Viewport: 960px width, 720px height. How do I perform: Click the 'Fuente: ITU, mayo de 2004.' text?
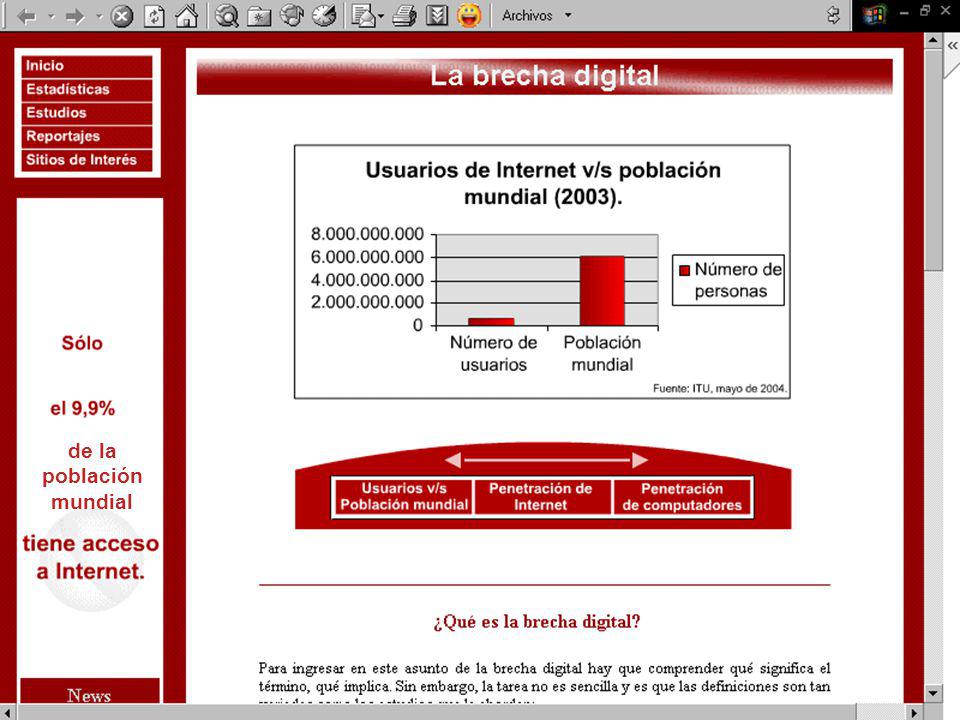point(719,388)
